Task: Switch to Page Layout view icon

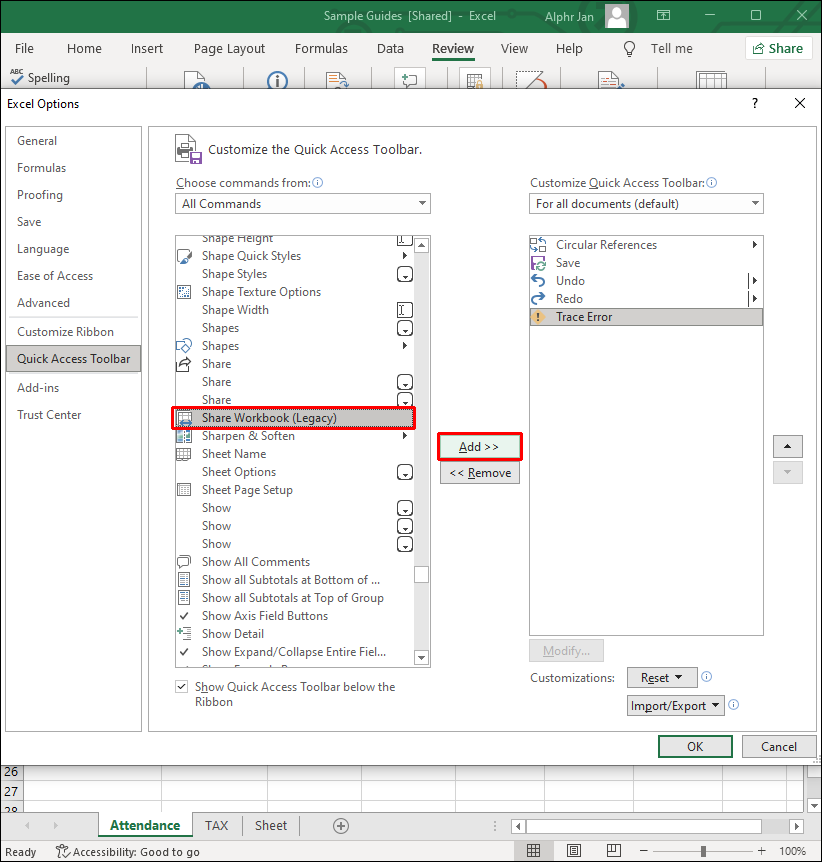Action: (x=573, y=851)
